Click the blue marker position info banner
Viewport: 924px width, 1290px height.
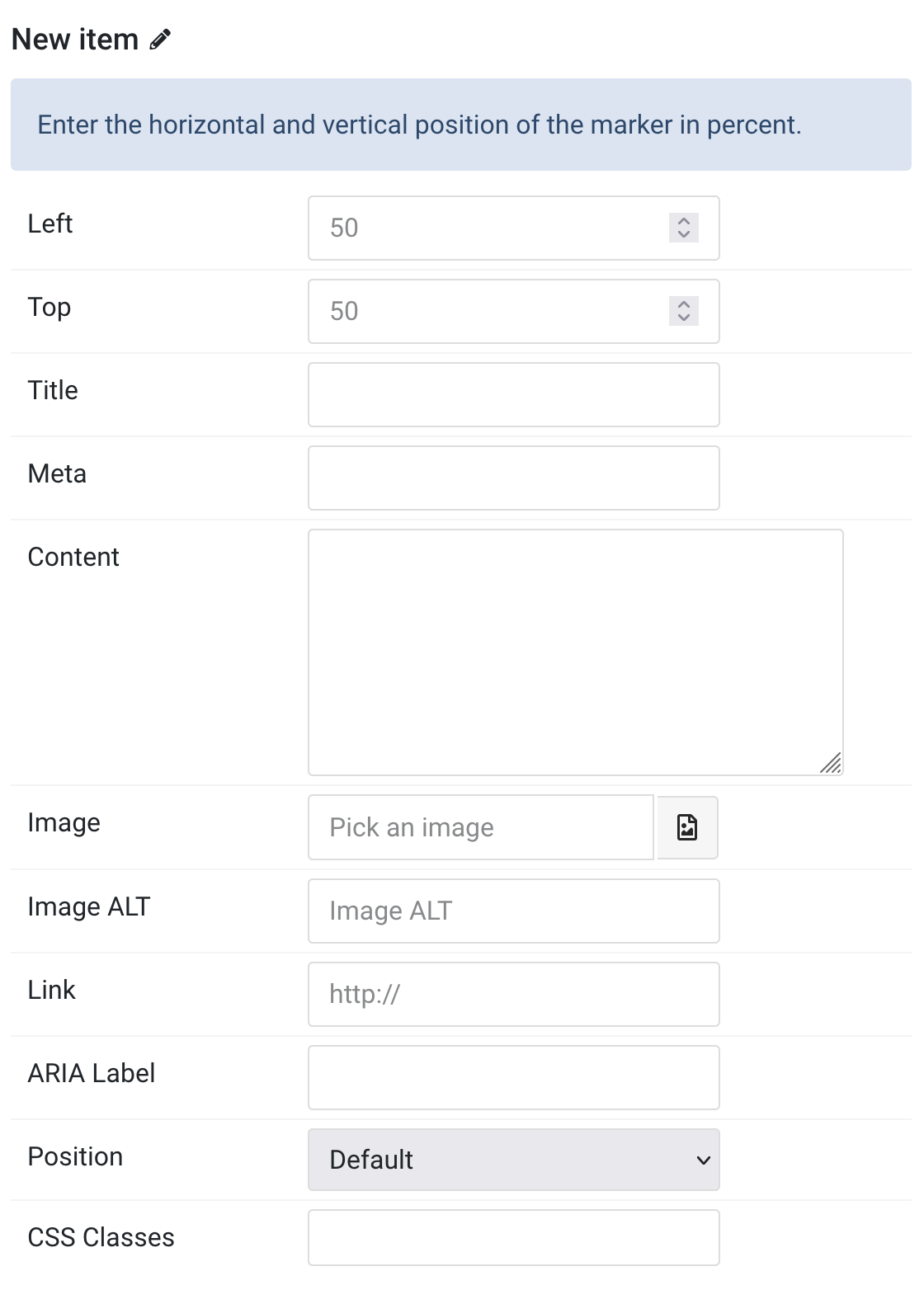(x=461, y=125)
